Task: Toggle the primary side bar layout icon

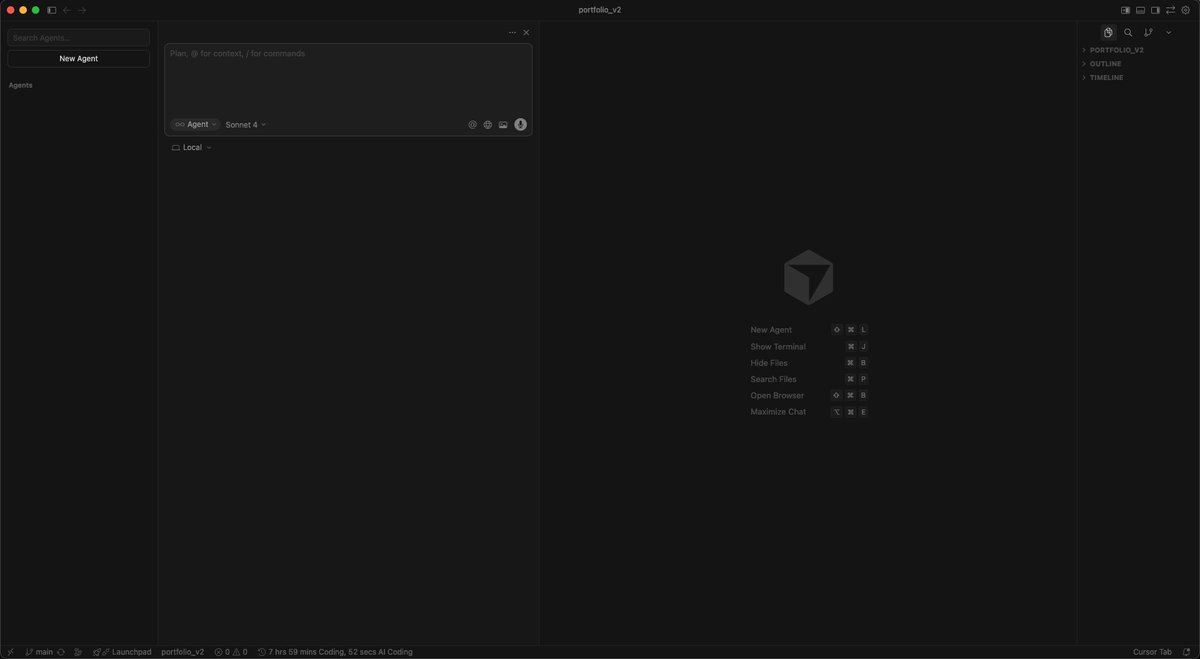Action: point(1125,10)
